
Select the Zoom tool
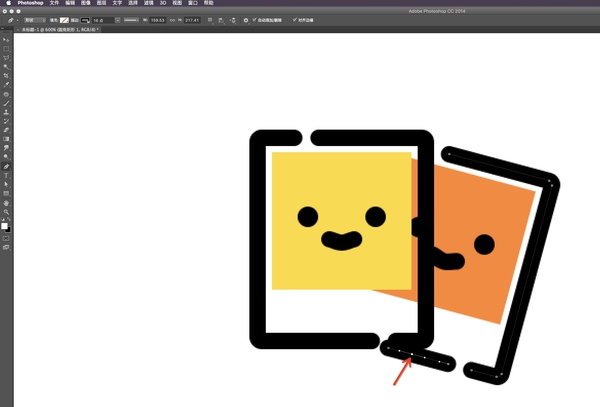[x=6, y=212]
